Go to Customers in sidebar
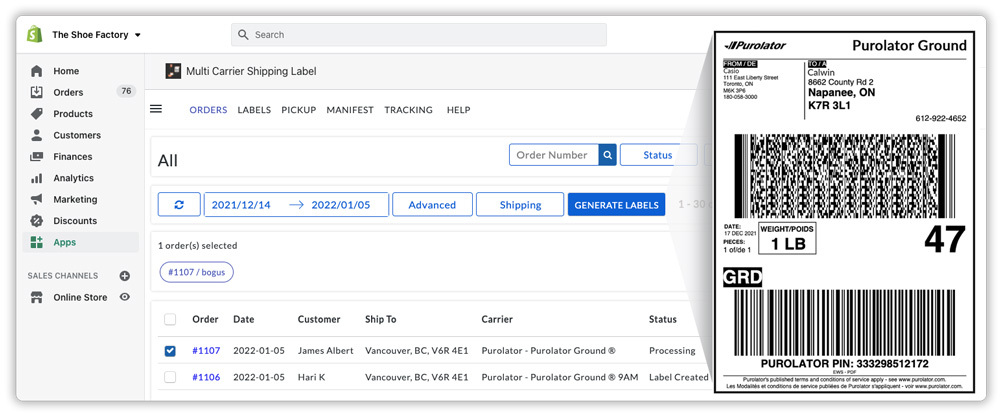This screenshot has width=1000, height=417. click(77, 135)
